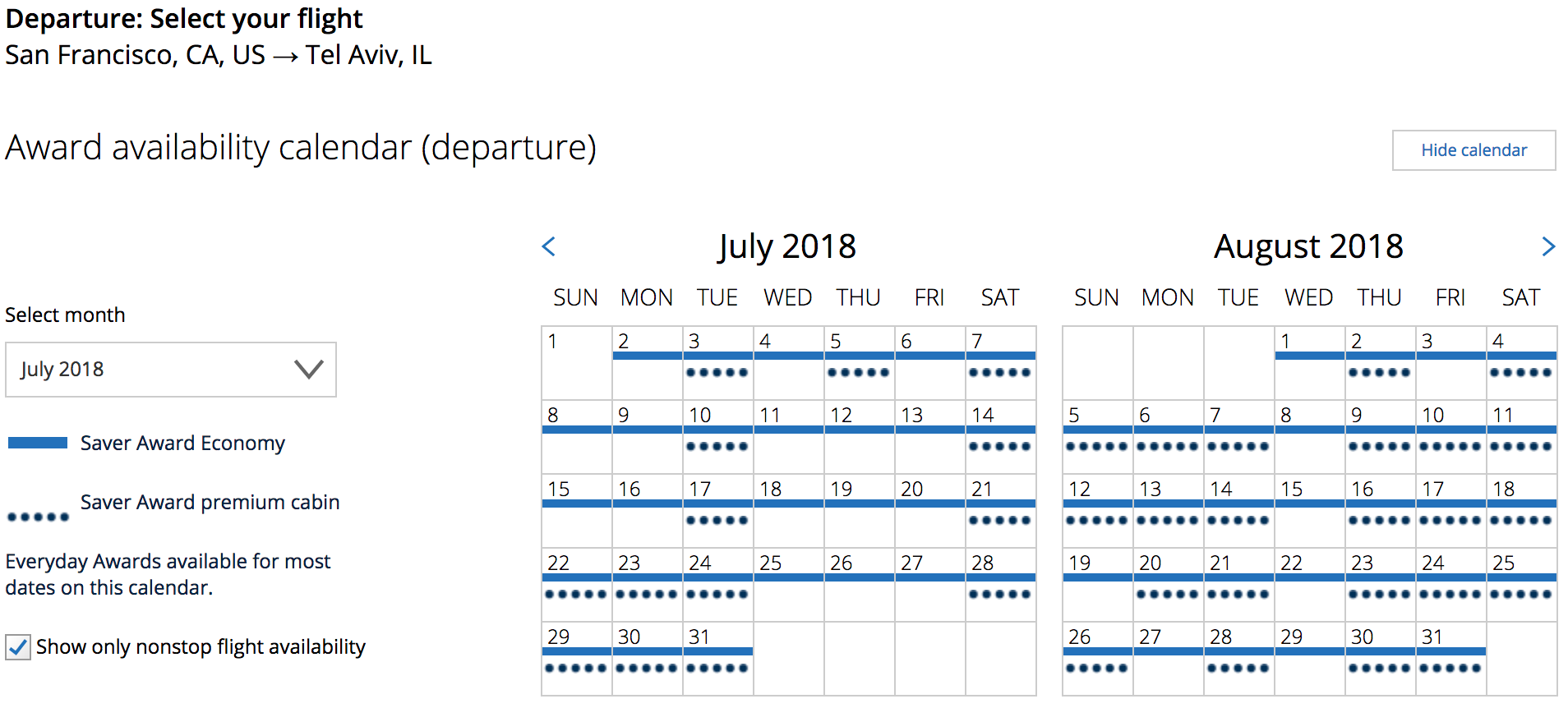Choose August 25 in August calendar

pos(1521,584)
